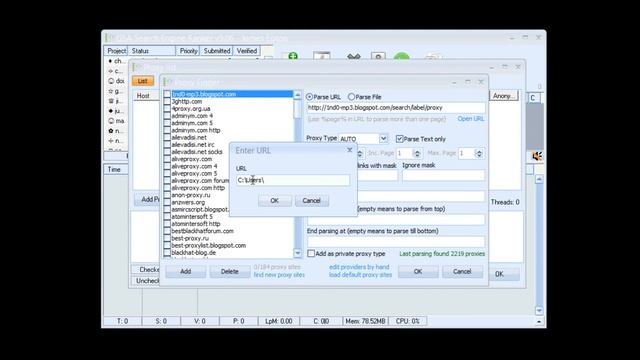The width and height of the screenshot is (640, 360).
Task: Click the List tab in proxy list window
Action: point(142,81)
